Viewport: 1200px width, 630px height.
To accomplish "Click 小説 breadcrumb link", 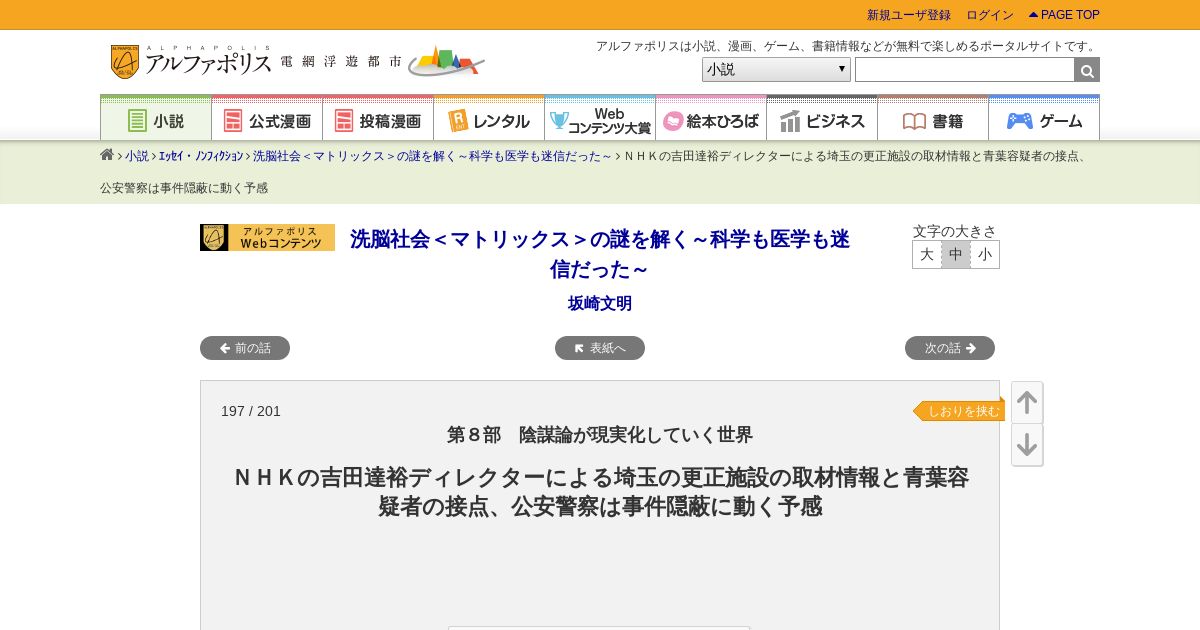I will pyautogui.click(x=137, y=156).
